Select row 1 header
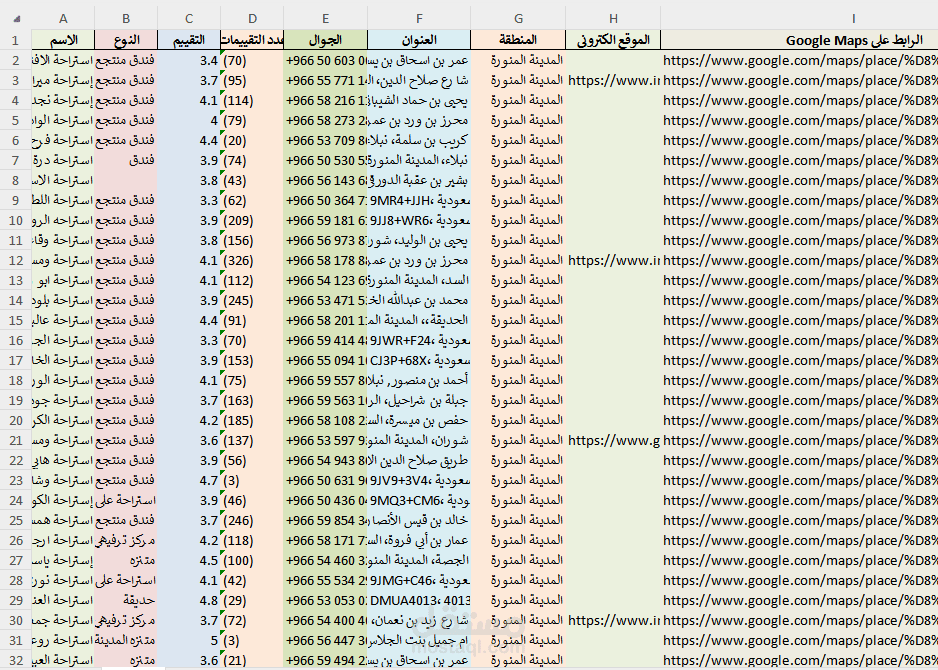The height and width of the screenshot is (670, 938). pyautogui.click(x=16, y=40)
